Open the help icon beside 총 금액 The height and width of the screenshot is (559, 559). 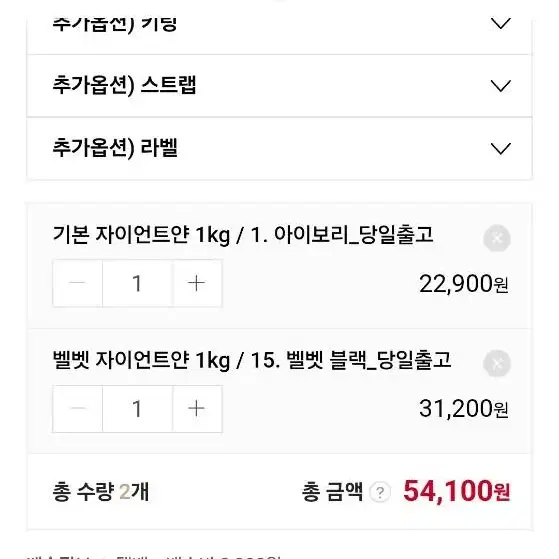[380, 492]
